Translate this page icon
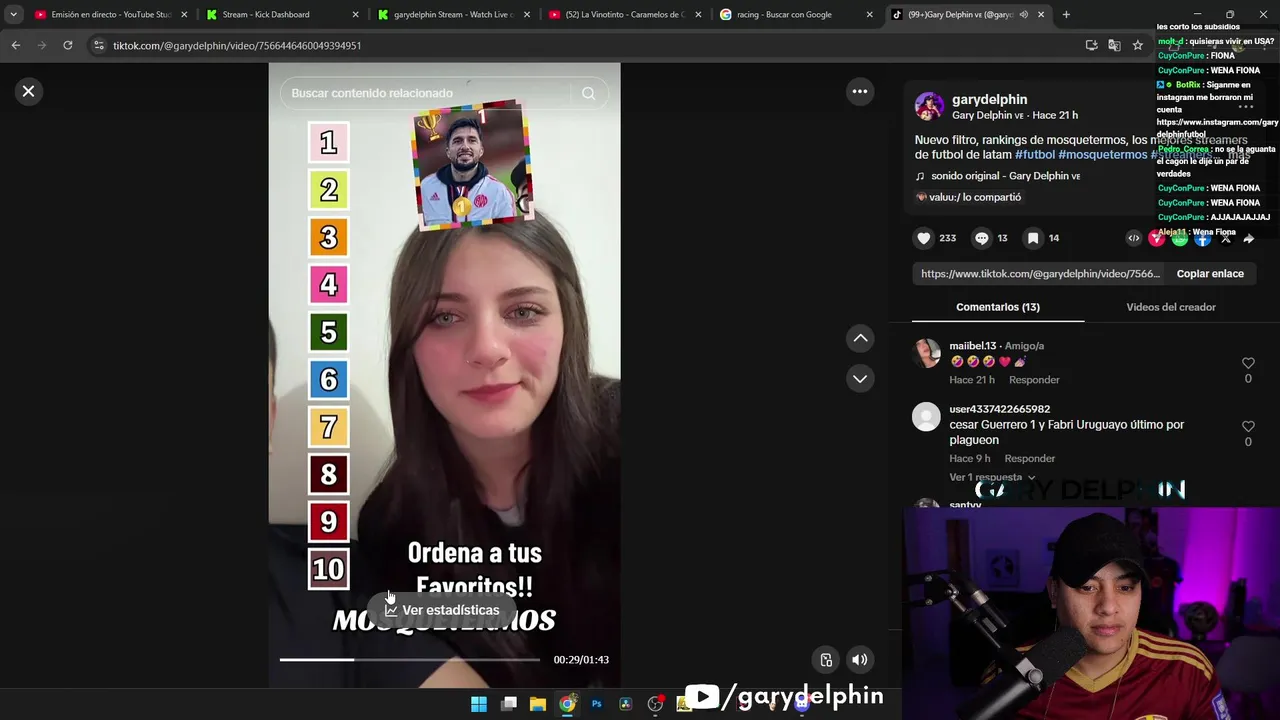 pos(1114,45)
